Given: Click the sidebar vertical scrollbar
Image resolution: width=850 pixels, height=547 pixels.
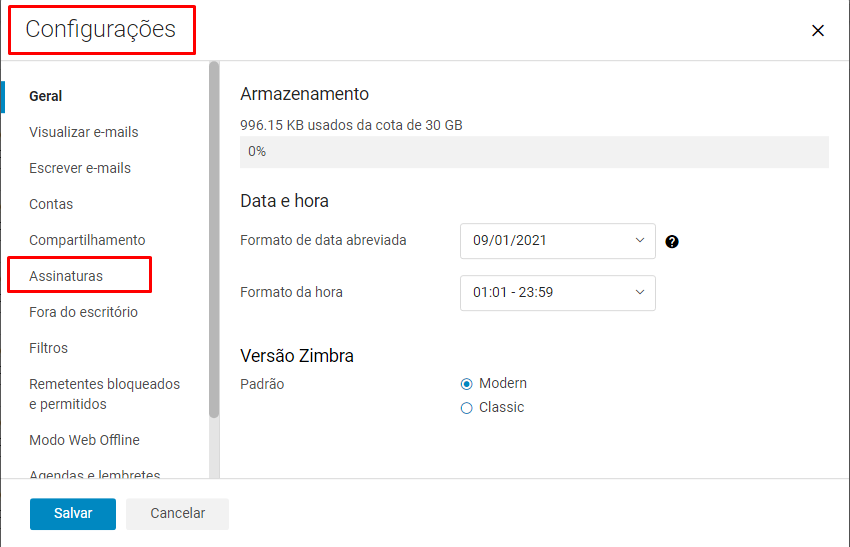Looking at the screenshot, I should pos(214,240).
